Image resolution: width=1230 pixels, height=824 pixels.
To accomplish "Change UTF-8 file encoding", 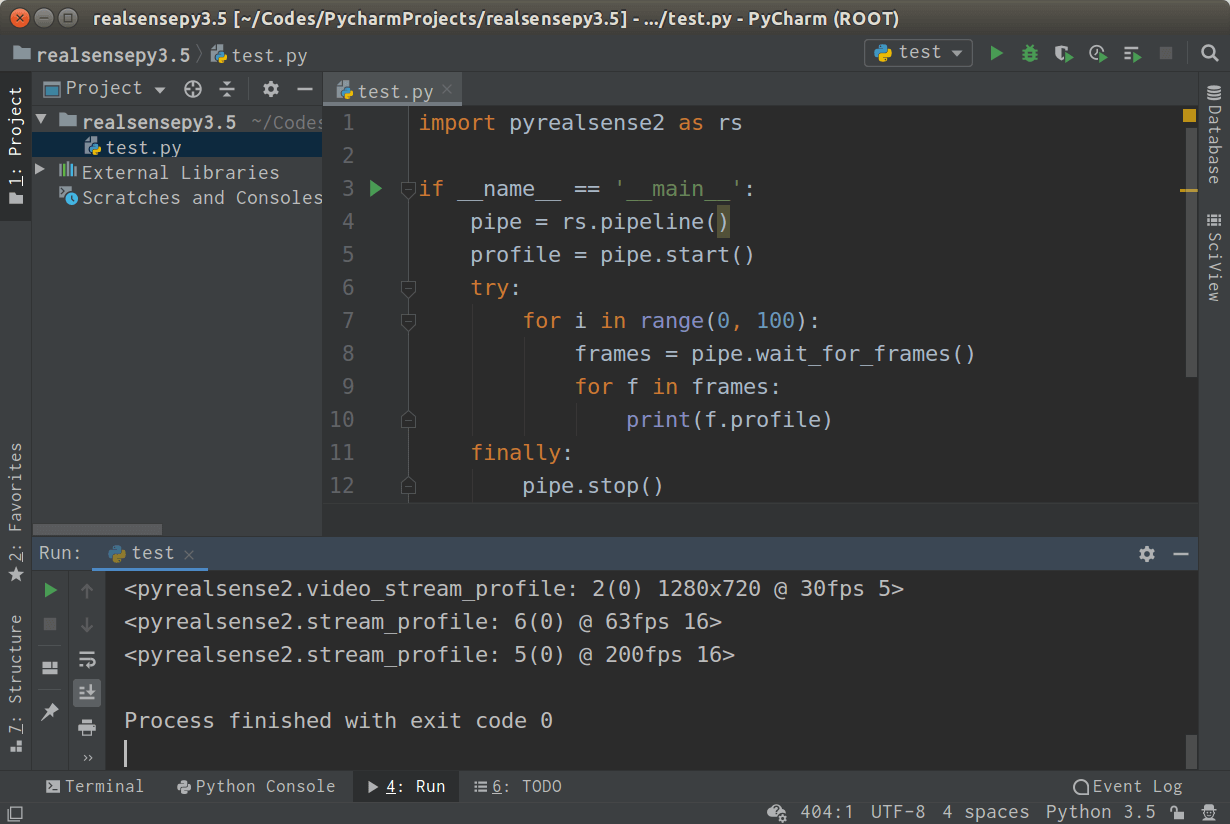I will coord(898,812).
